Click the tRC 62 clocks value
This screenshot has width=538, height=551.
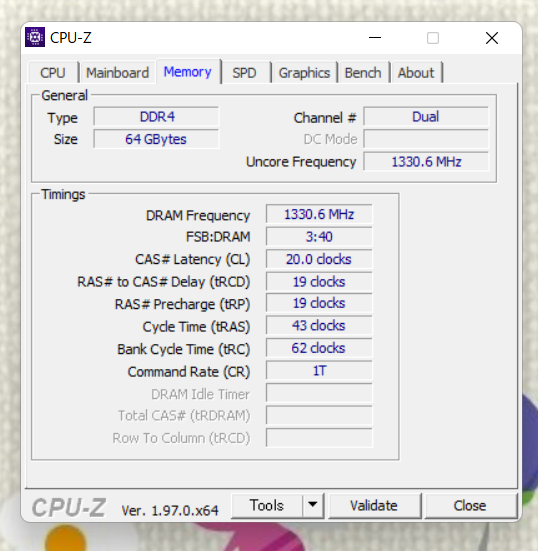[x=319, y=348]
